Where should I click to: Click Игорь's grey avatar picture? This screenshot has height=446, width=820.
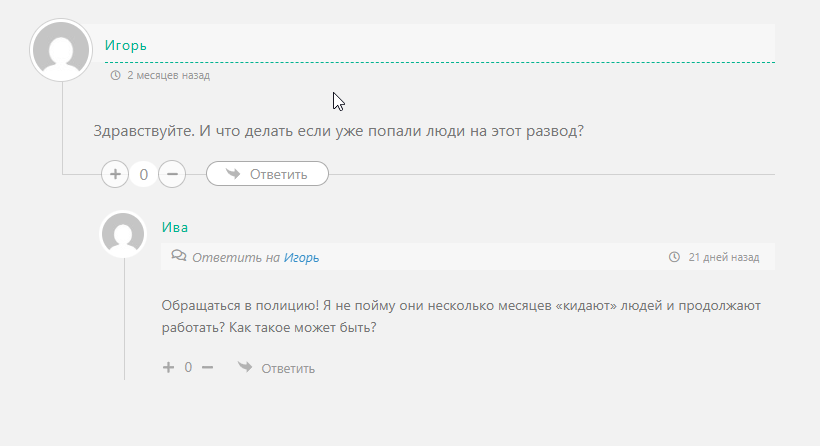point(62,50)
